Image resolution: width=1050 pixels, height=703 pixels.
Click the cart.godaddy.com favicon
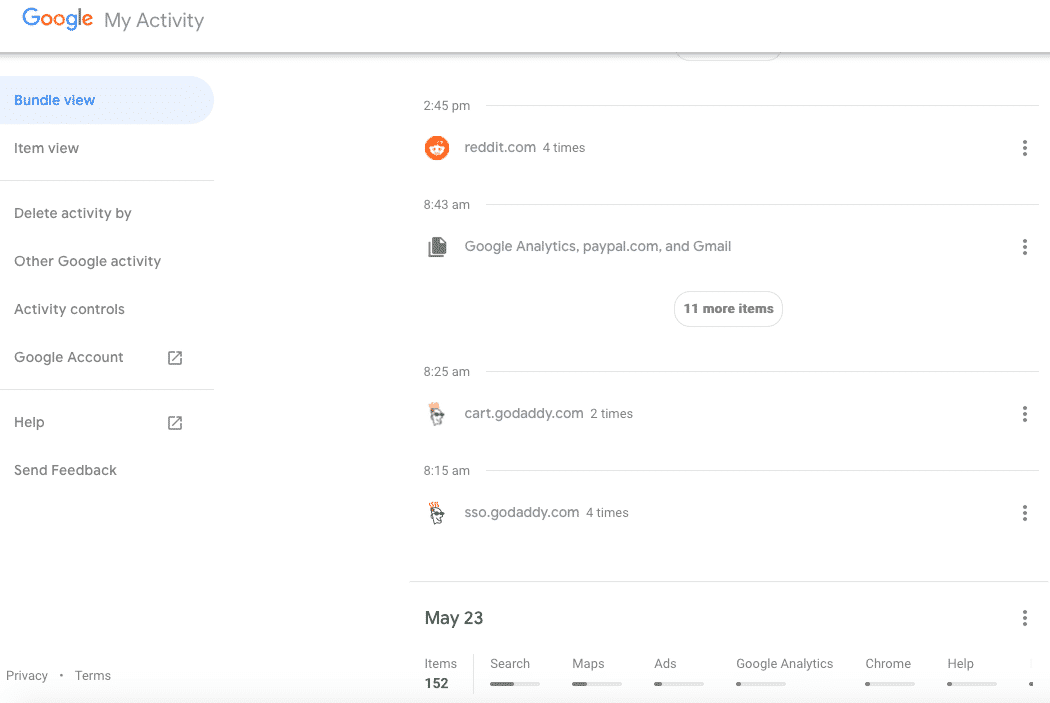437,414
